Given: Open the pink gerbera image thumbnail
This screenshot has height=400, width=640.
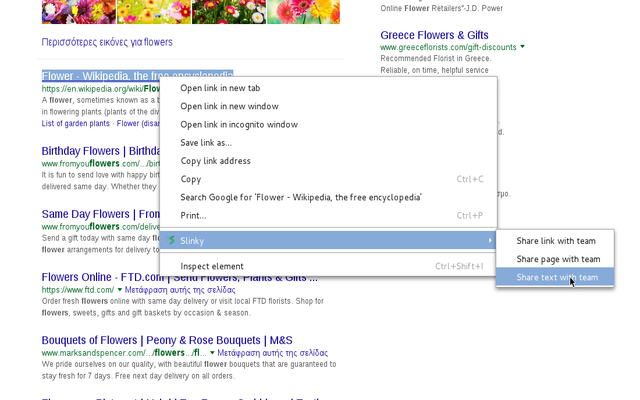Looking at the screenshot, I should coord(303,12).
